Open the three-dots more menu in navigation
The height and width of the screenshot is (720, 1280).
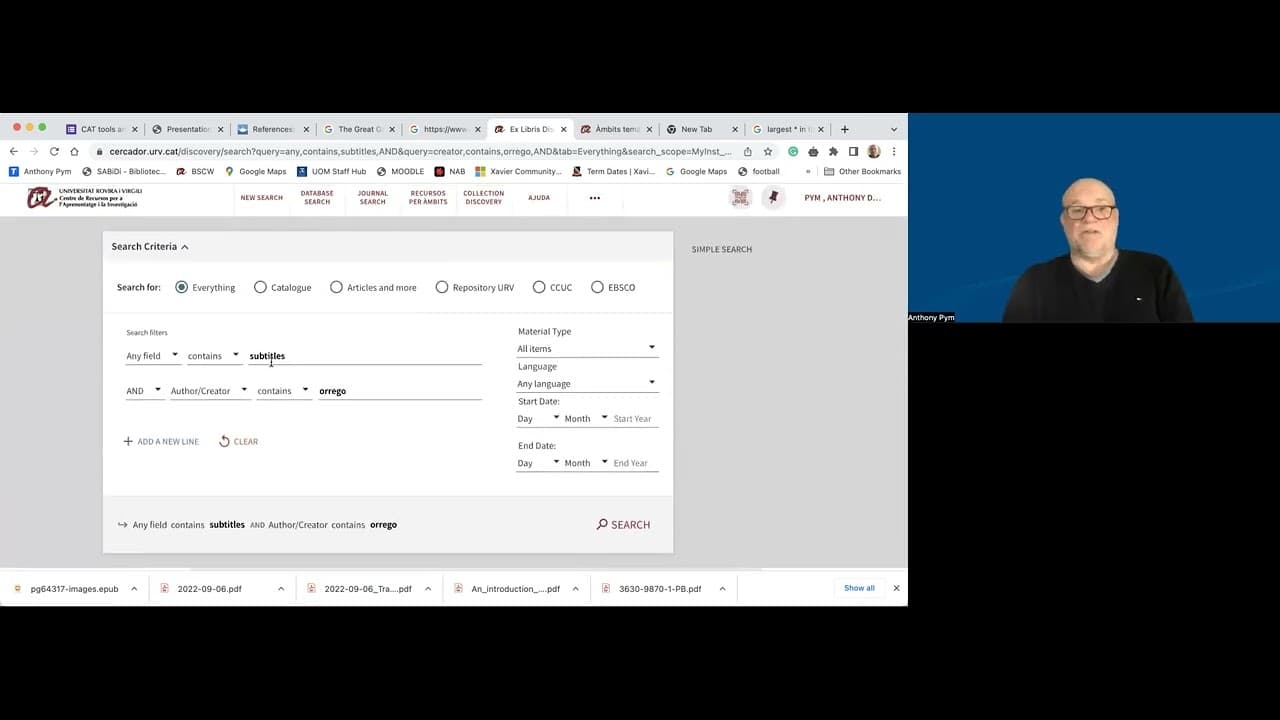pyautogui.click(x=595, y=198)
